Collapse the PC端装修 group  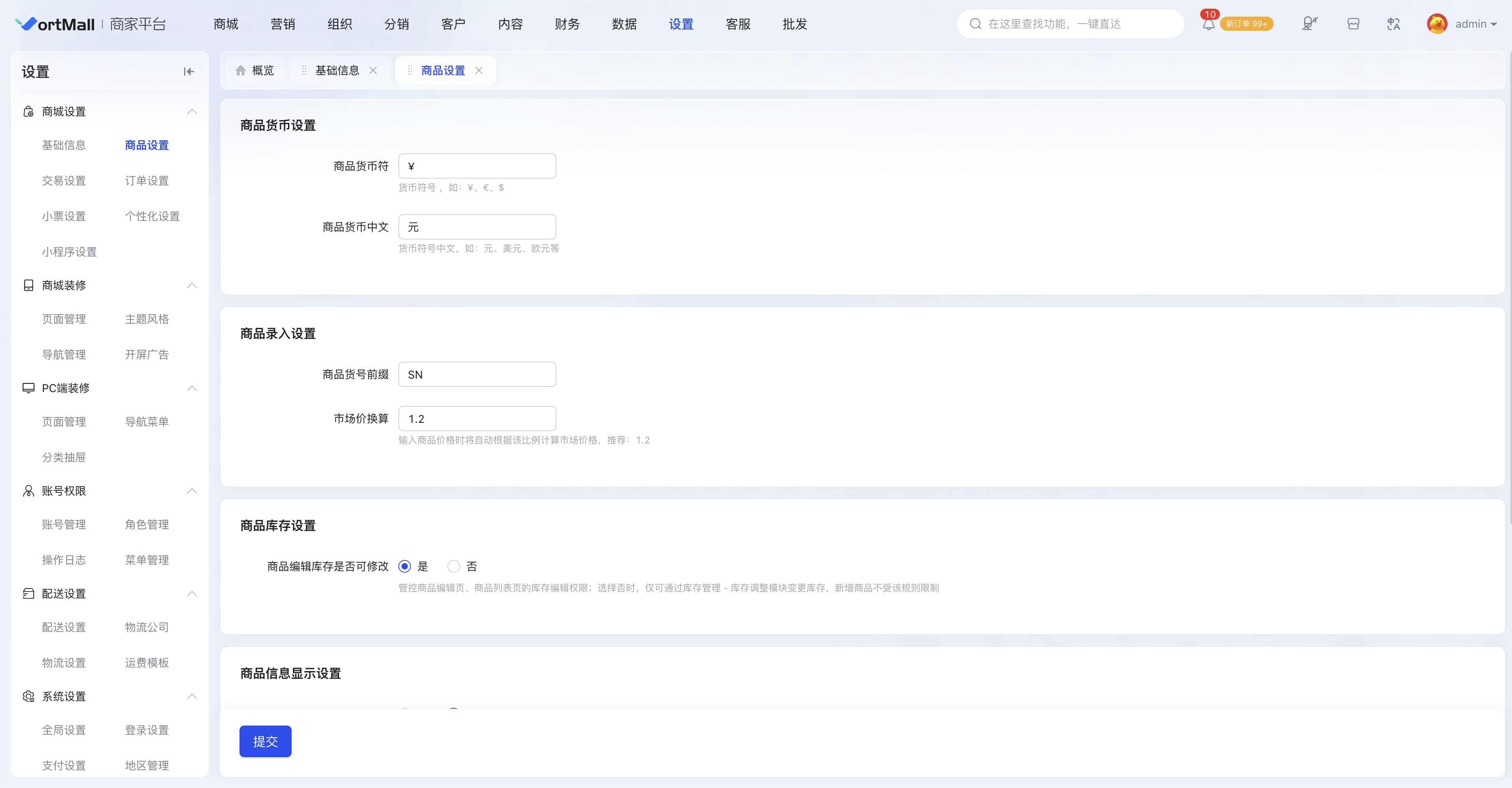pyautogui.click(x=192, y=388)
